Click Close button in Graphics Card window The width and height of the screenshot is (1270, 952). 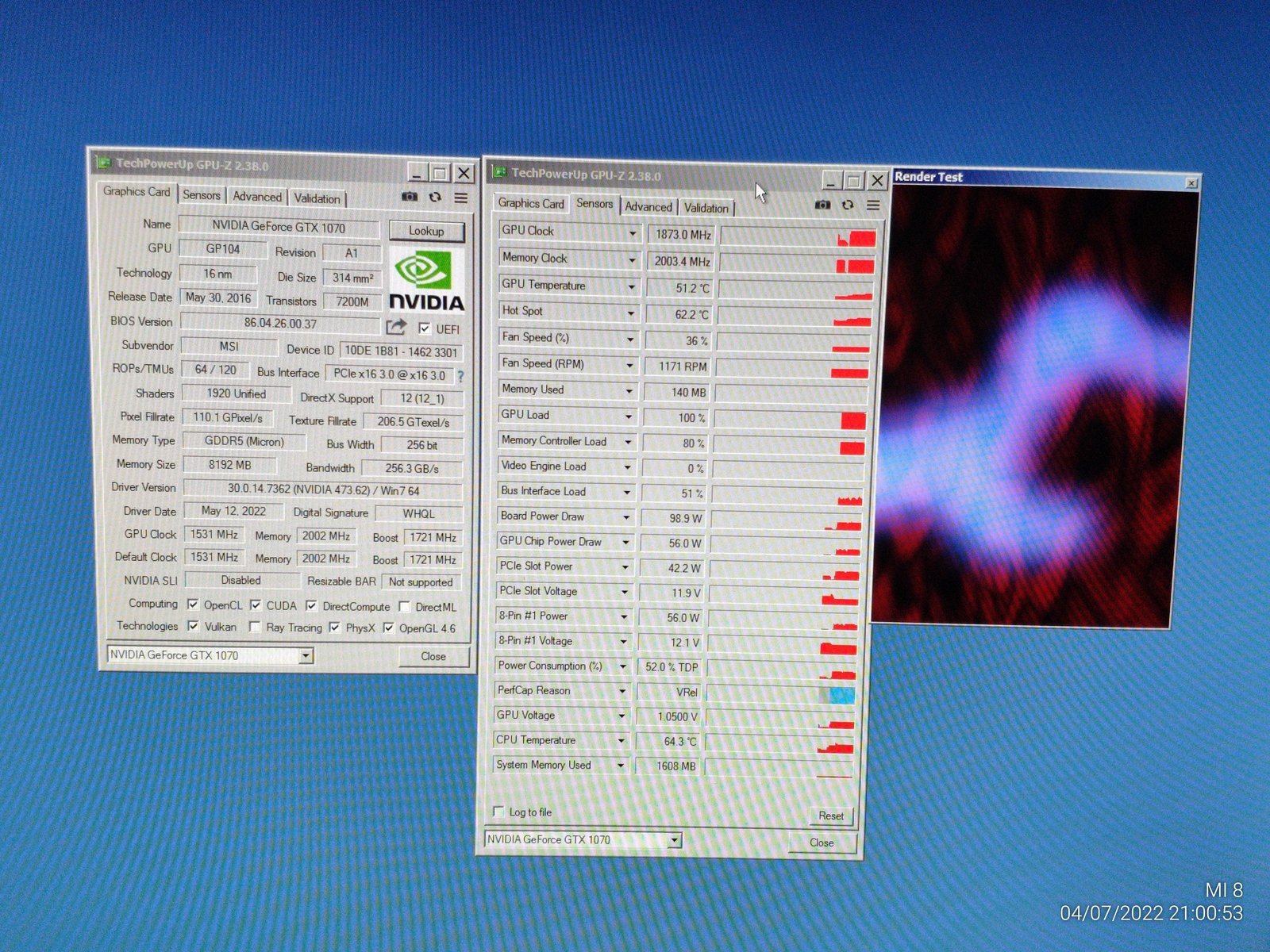click(x=433, y=656)
